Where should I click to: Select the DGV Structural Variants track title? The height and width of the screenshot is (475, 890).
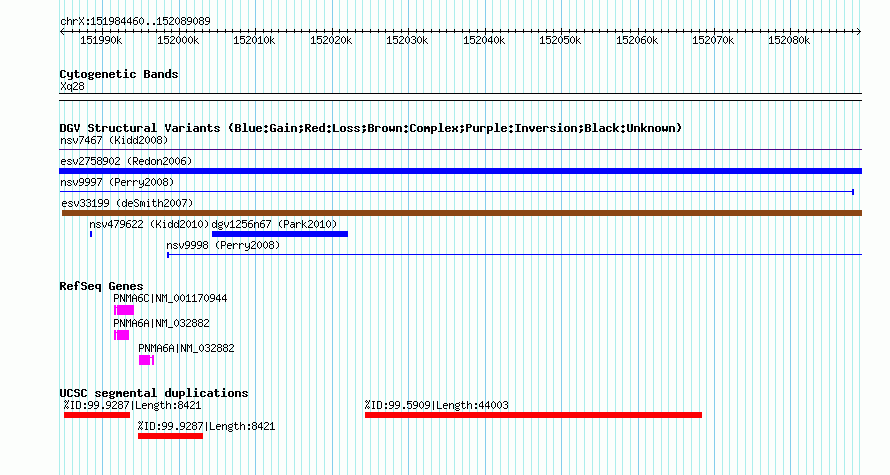pos(371,128)
